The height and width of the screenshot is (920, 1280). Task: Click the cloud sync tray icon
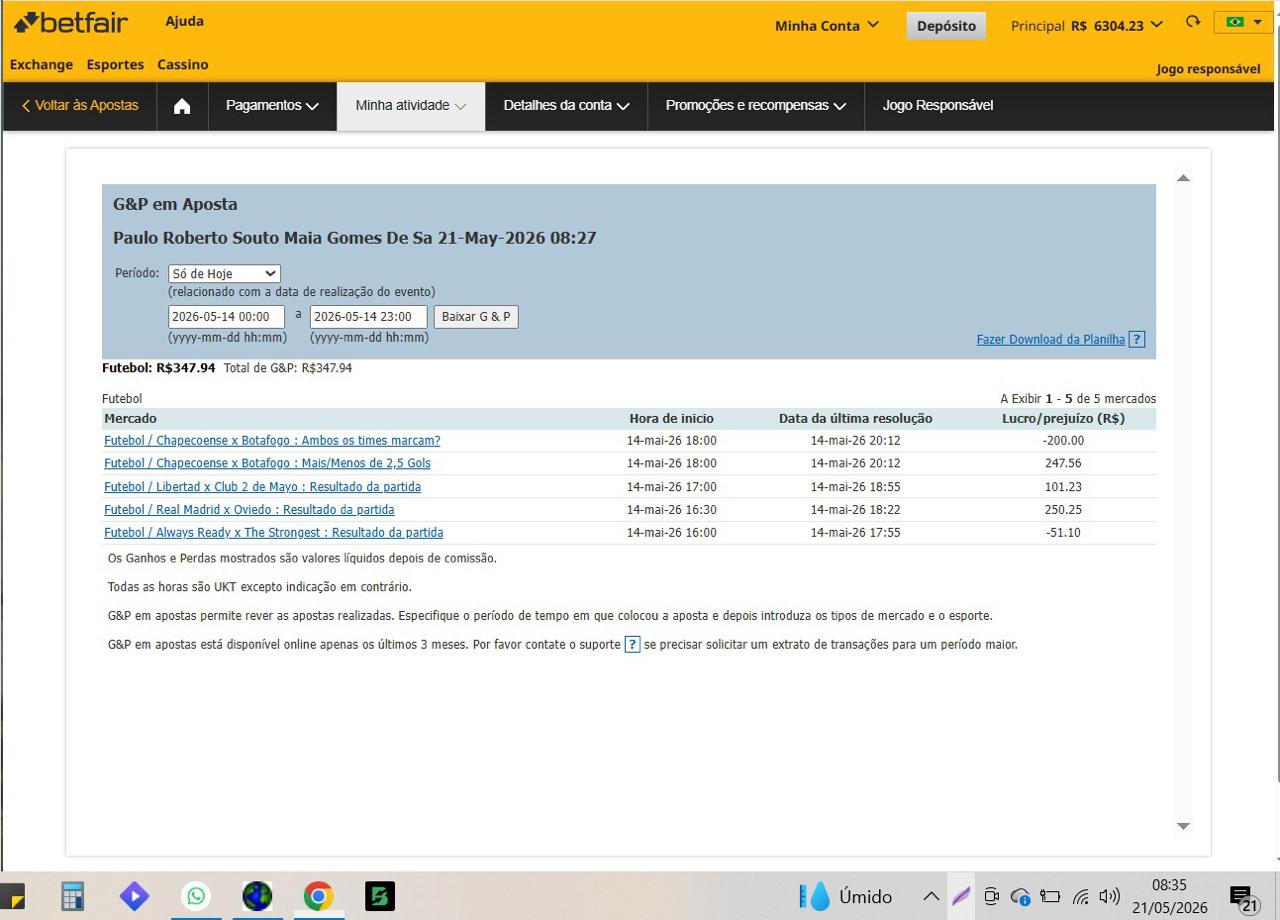(1021, 896)
